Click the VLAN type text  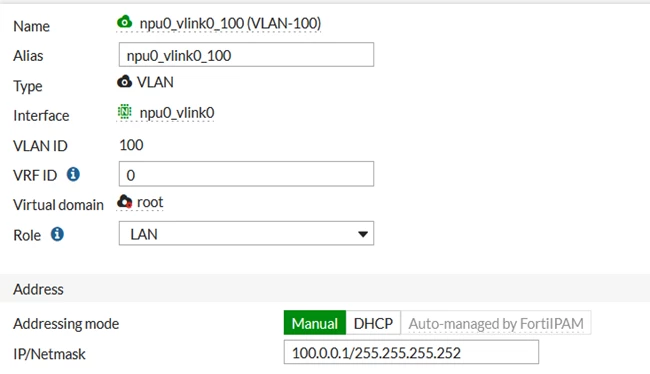click(x=155, y=82)
